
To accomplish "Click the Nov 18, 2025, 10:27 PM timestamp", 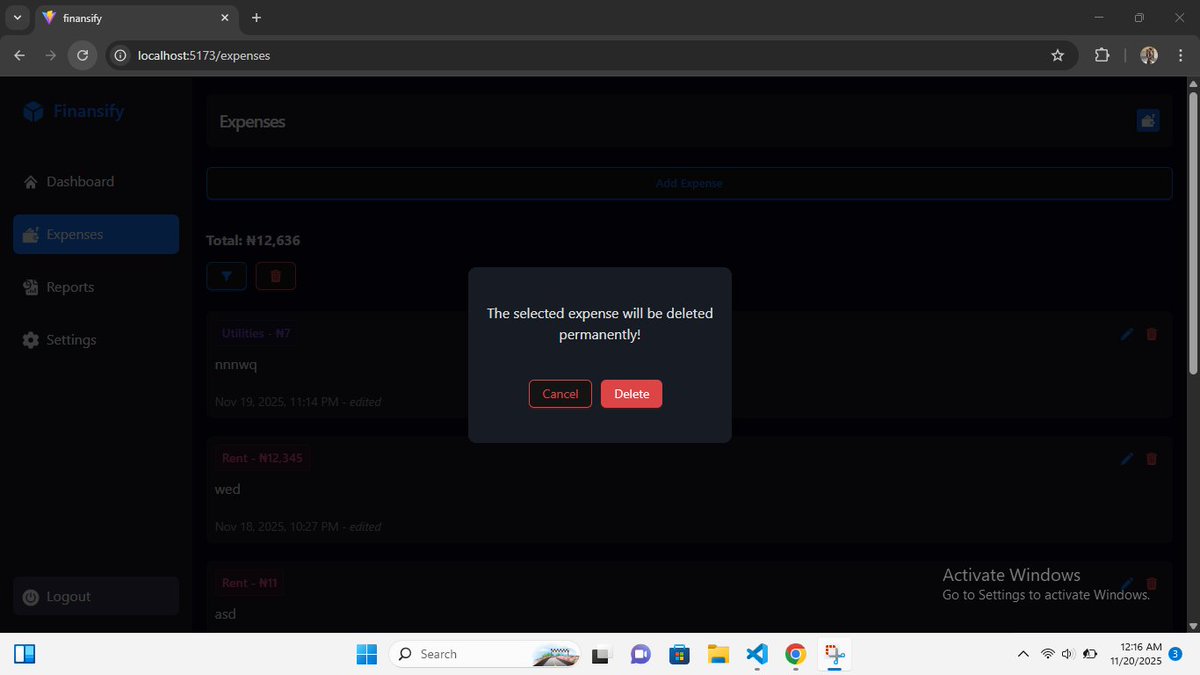I will click(275, 526).
